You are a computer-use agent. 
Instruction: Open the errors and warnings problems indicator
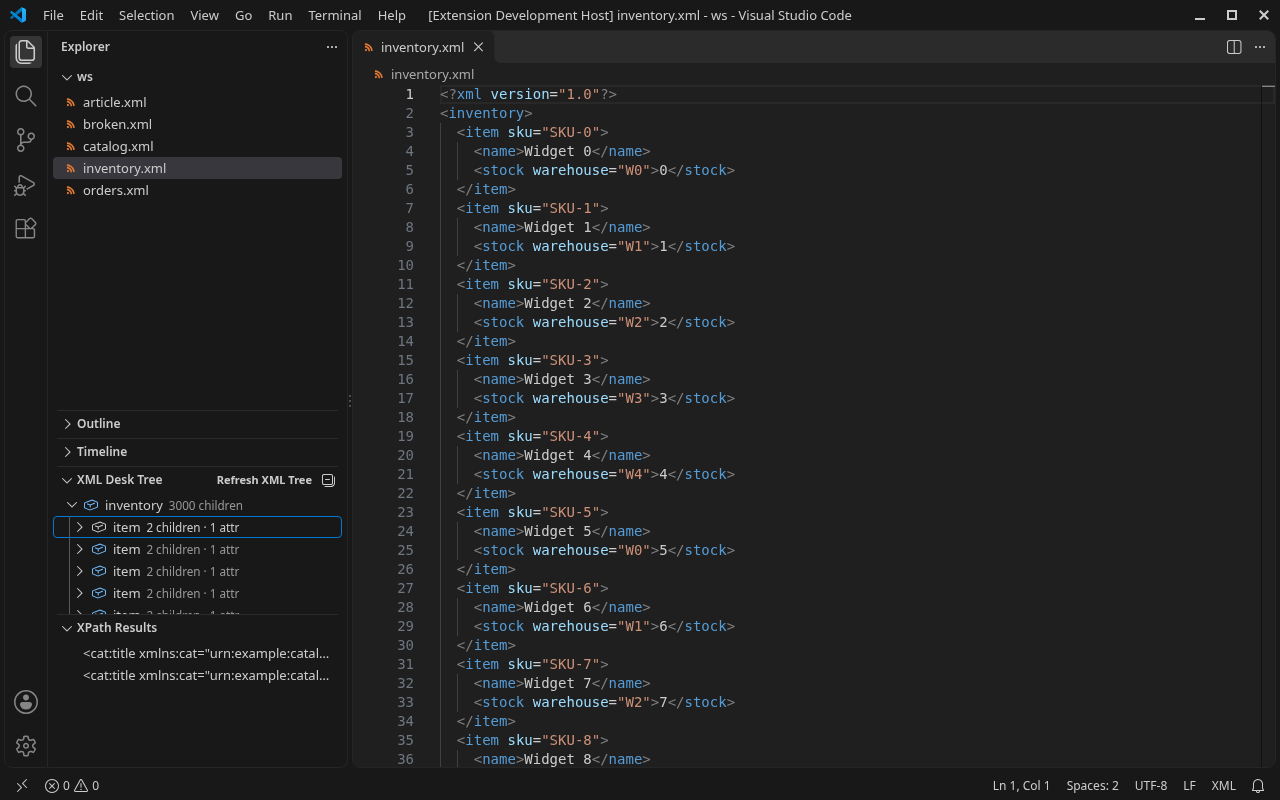pos(72,786)
